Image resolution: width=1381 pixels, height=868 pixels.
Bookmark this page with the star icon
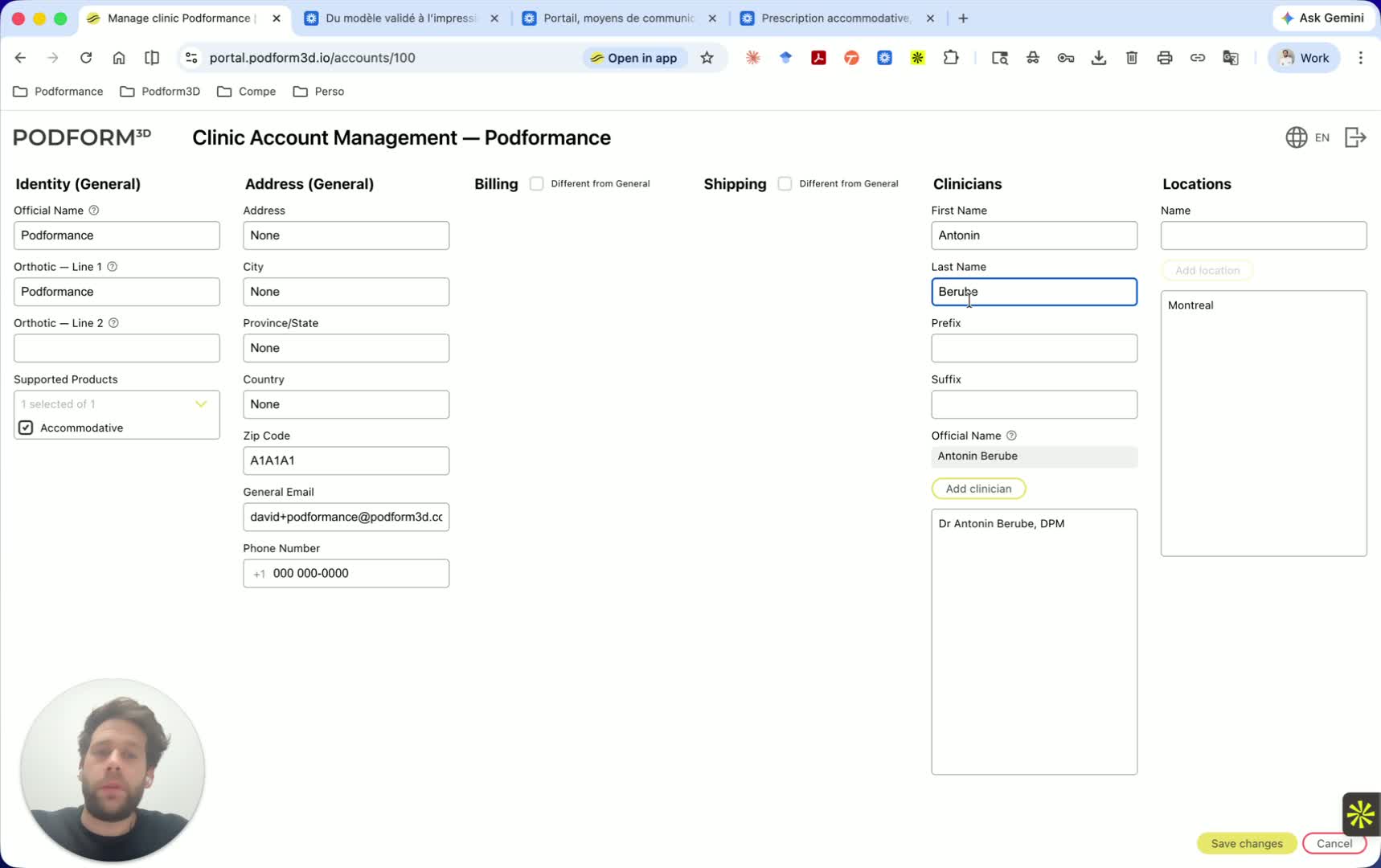click(707, 58)
